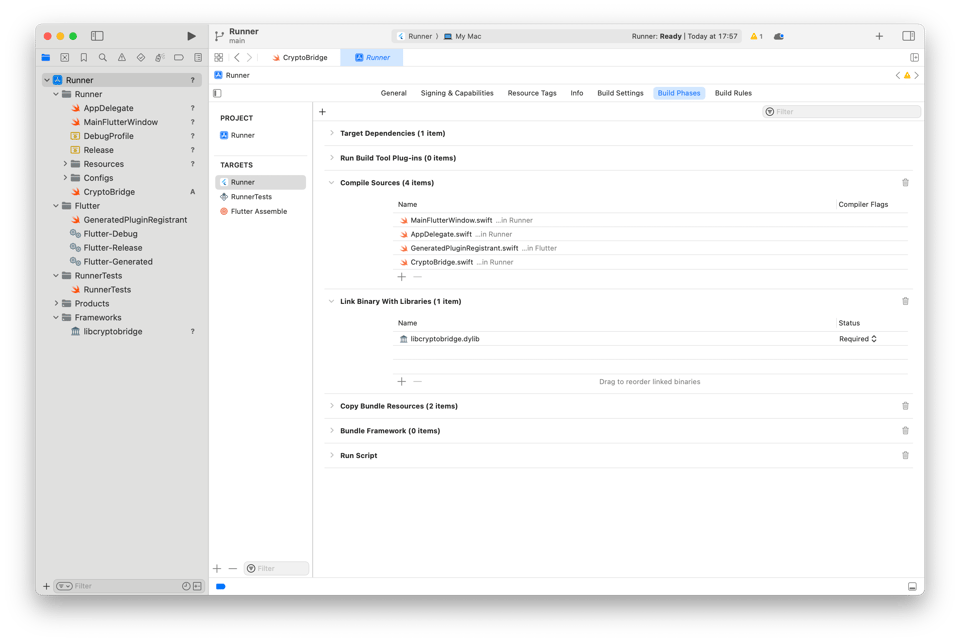This screenshot has height=642, width=960.
Task: Click the Run play button in toolbar
Action: click(x=191, y=36)
